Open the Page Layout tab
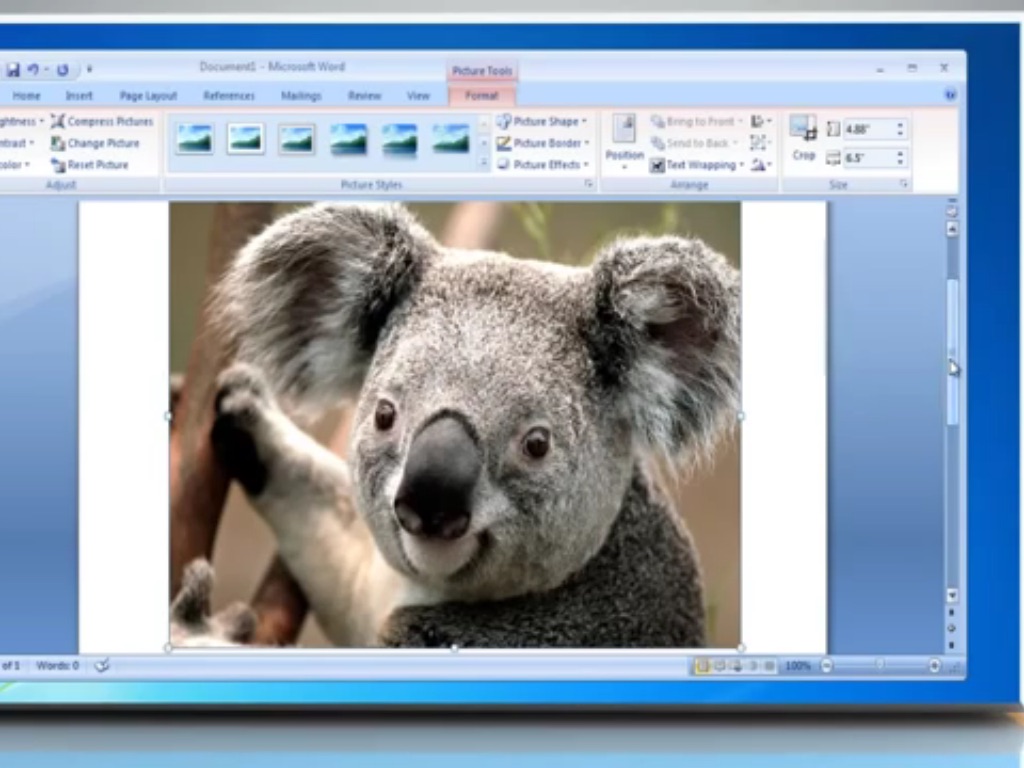 pyautogui.click(x=148, y=96)
